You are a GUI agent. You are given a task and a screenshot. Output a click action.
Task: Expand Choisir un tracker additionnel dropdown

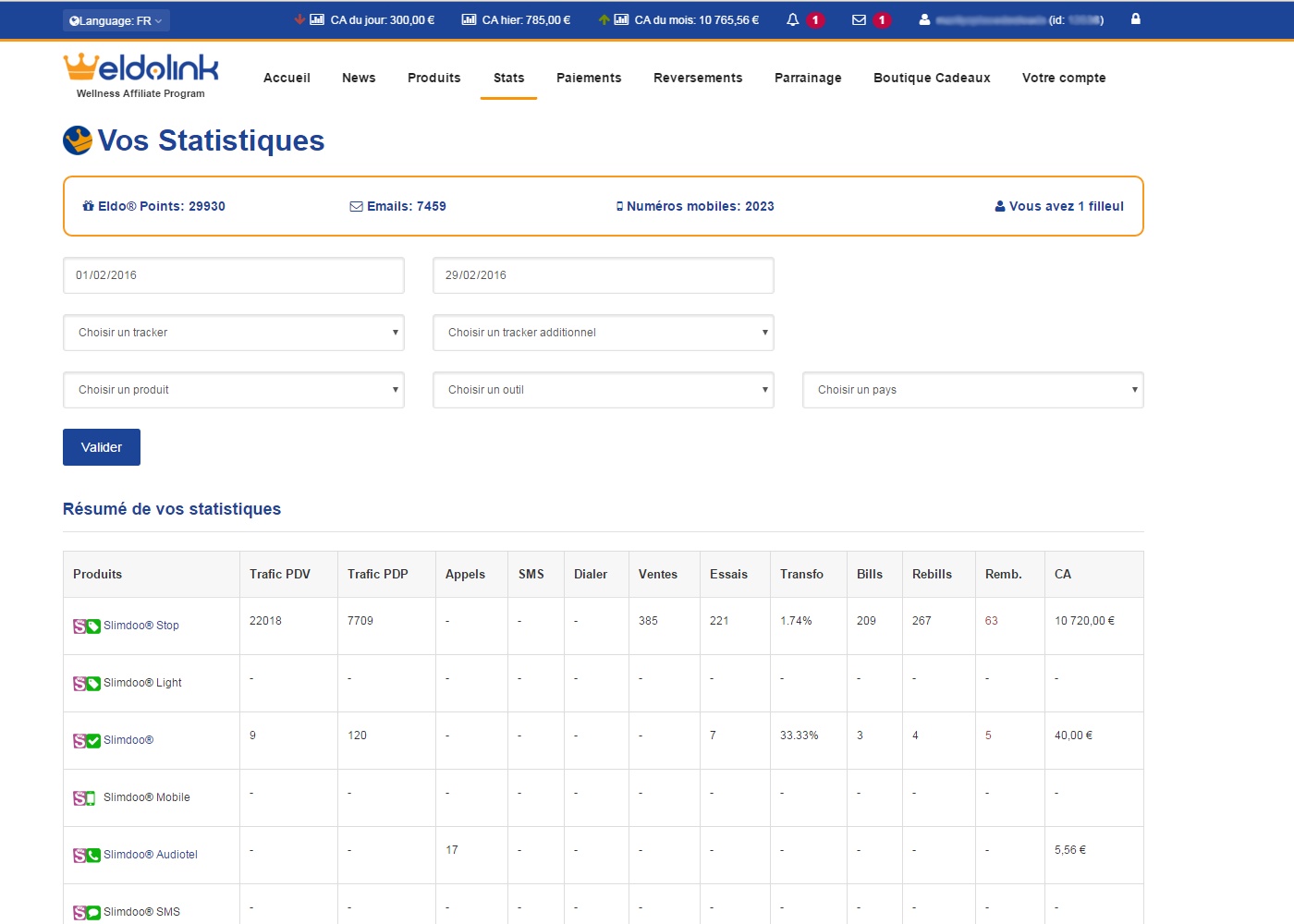point(604,333)
